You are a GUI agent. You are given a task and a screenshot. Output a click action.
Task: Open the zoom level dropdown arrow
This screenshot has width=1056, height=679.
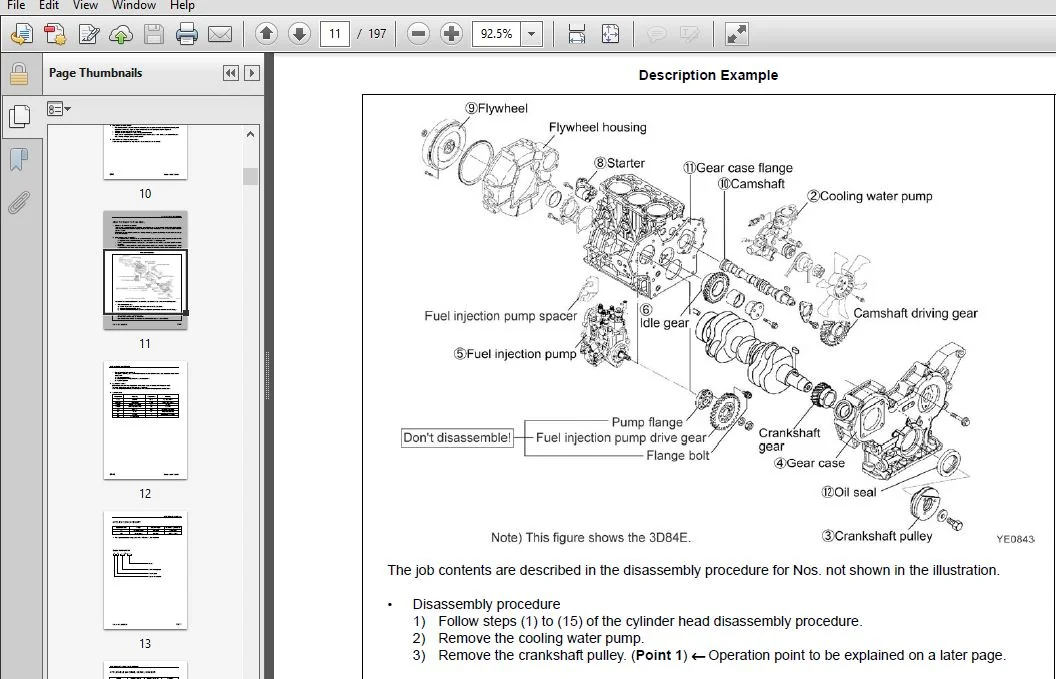click(531, 34)
